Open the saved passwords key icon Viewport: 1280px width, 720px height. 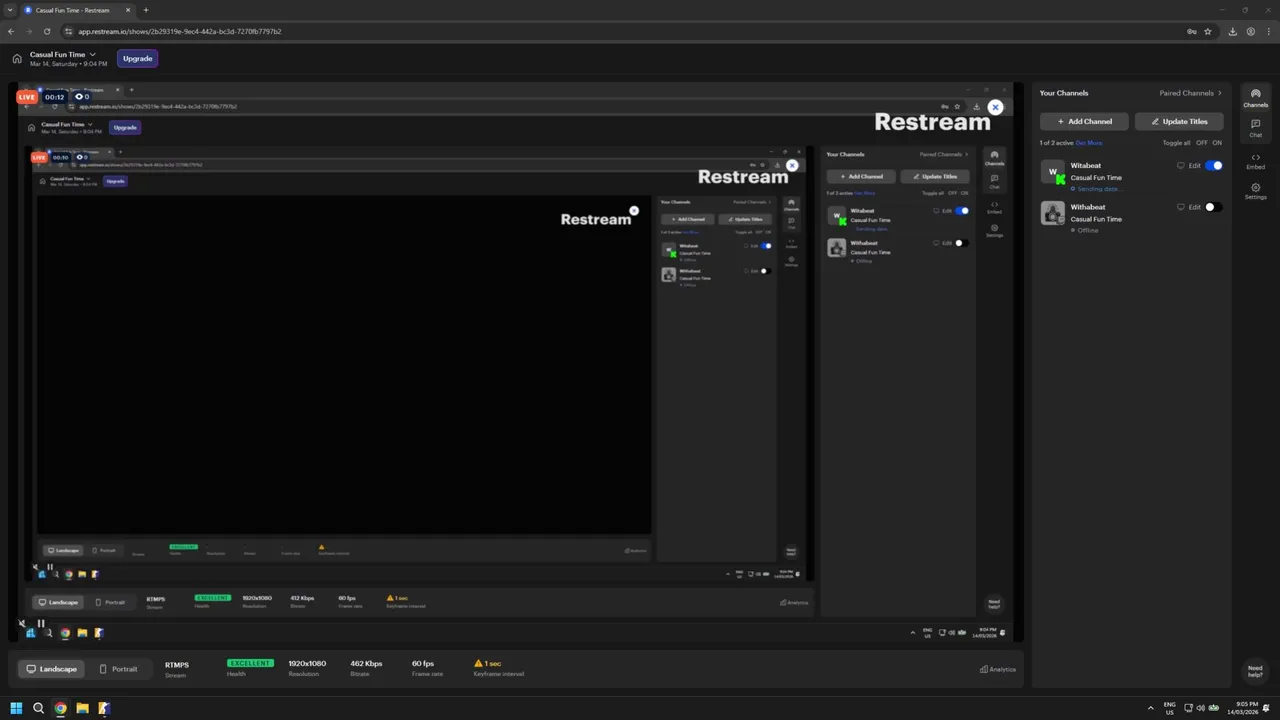pos(1191,31)
